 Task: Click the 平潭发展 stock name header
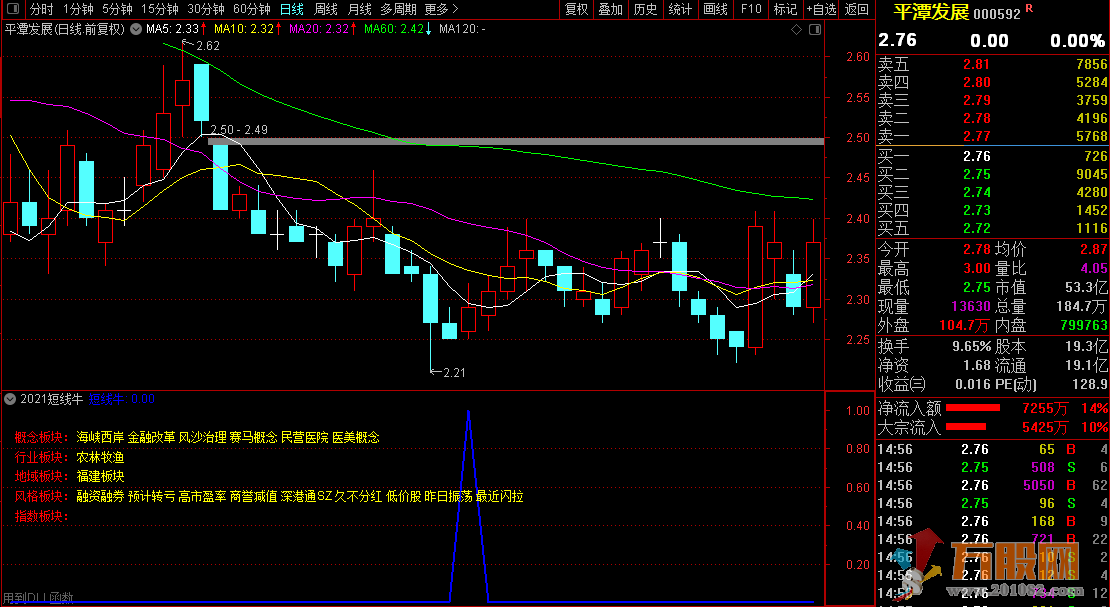coord(931,12)
